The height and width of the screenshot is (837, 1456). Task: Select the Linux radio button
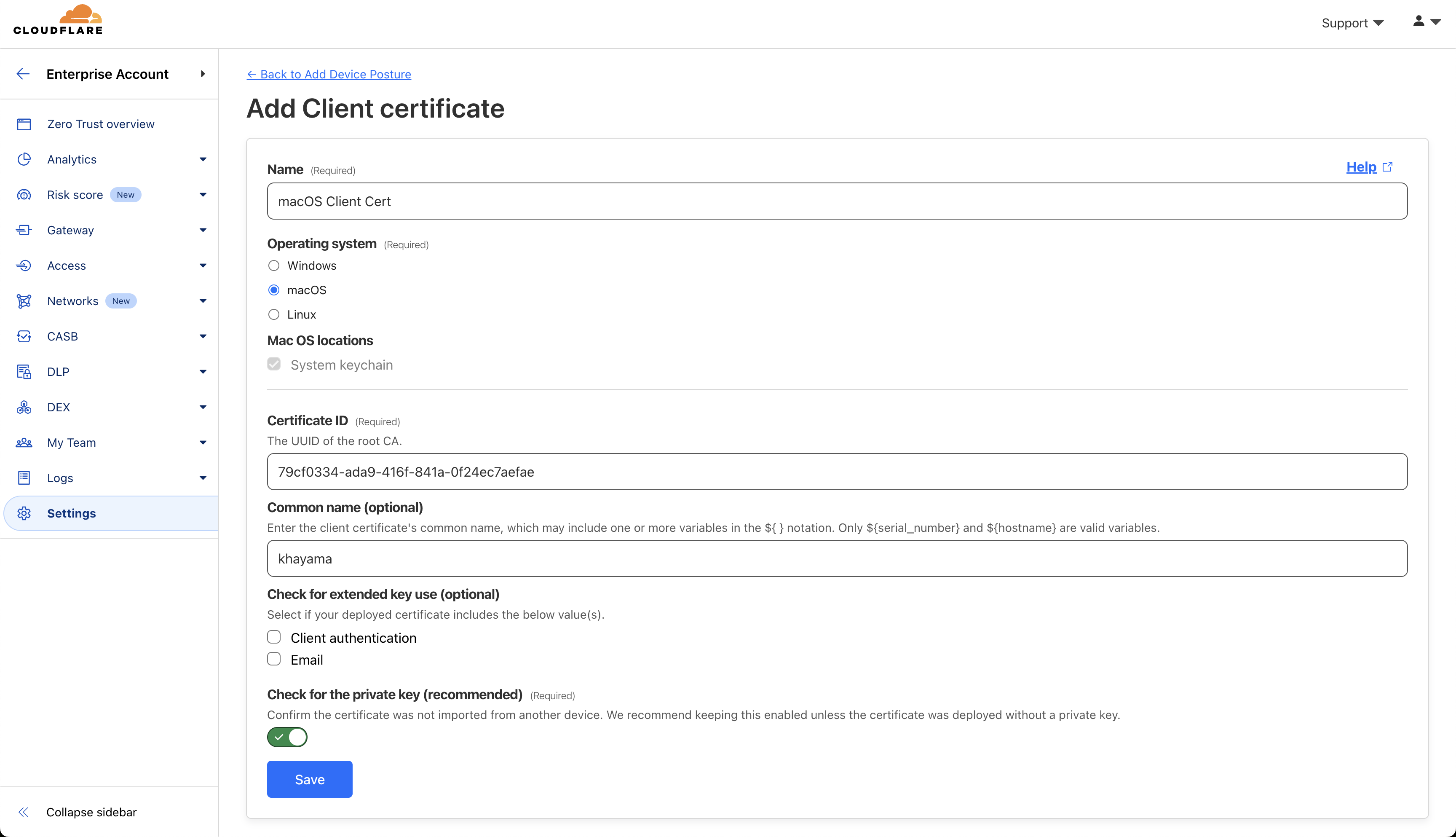coord(274,314)
